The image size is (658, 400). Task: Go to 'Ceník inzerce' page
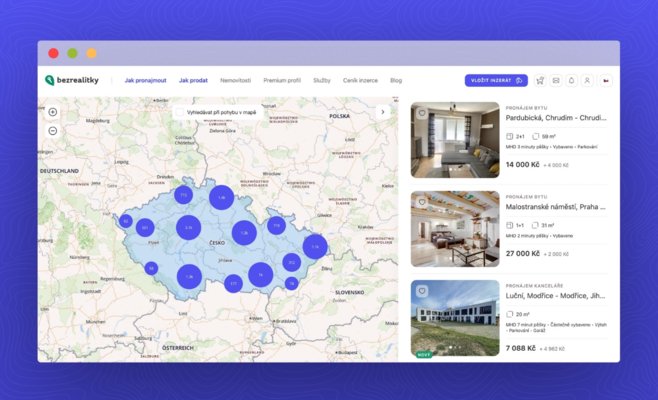click(362, 80)
